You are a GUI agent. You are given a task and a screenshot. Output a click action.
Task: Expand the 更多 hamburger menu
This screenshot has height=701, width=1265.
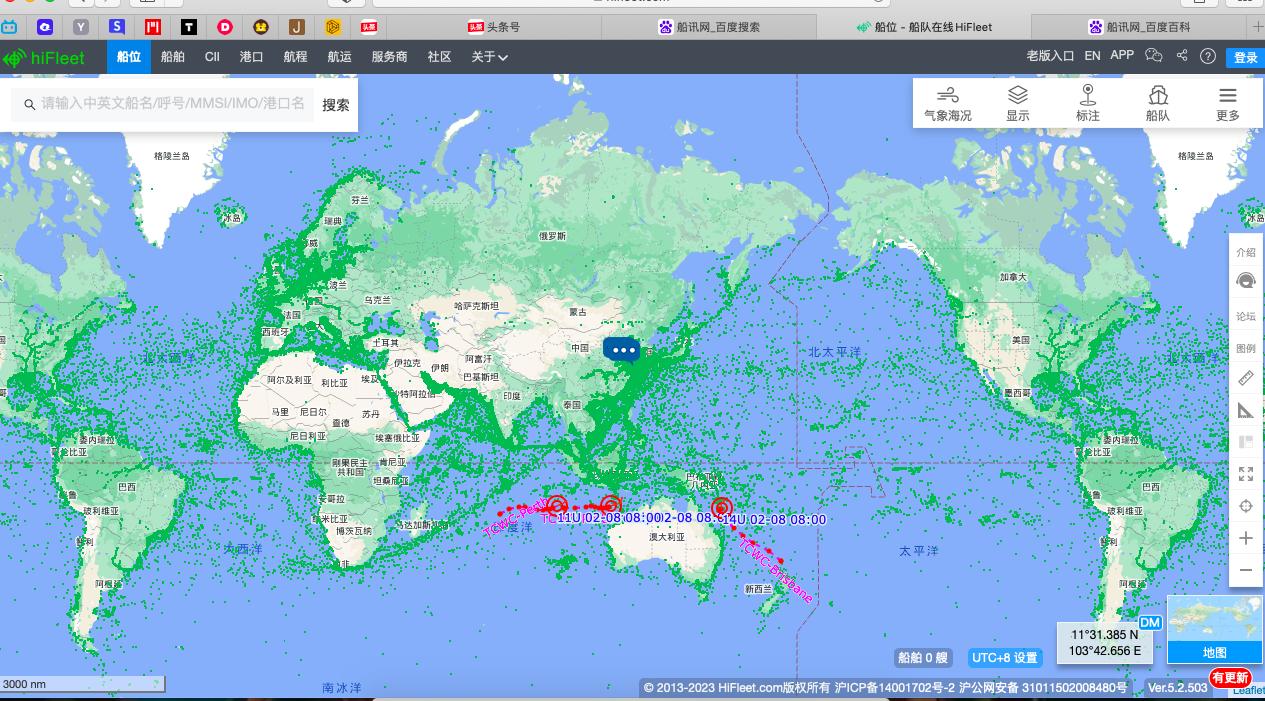1227,103
